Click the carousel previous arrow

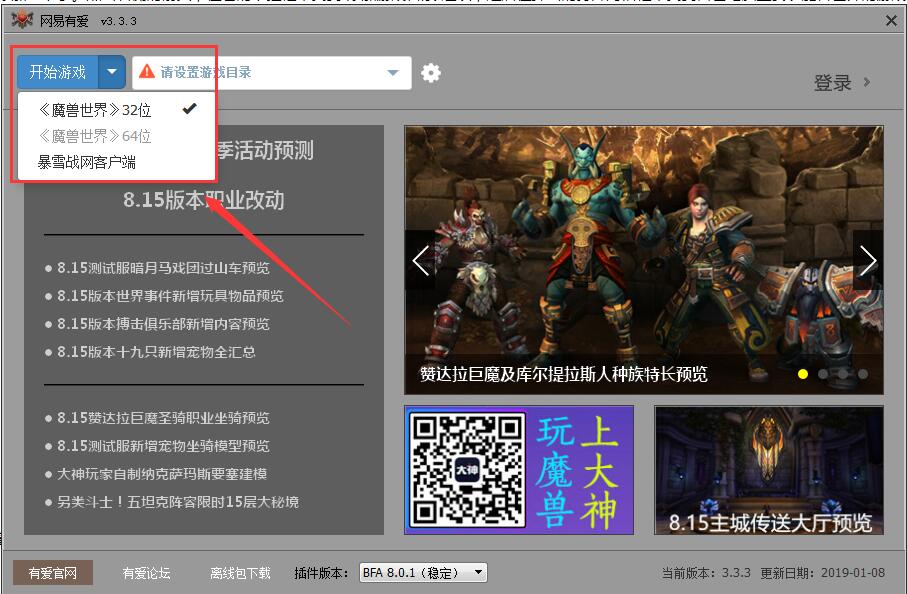tap(420, 258)
